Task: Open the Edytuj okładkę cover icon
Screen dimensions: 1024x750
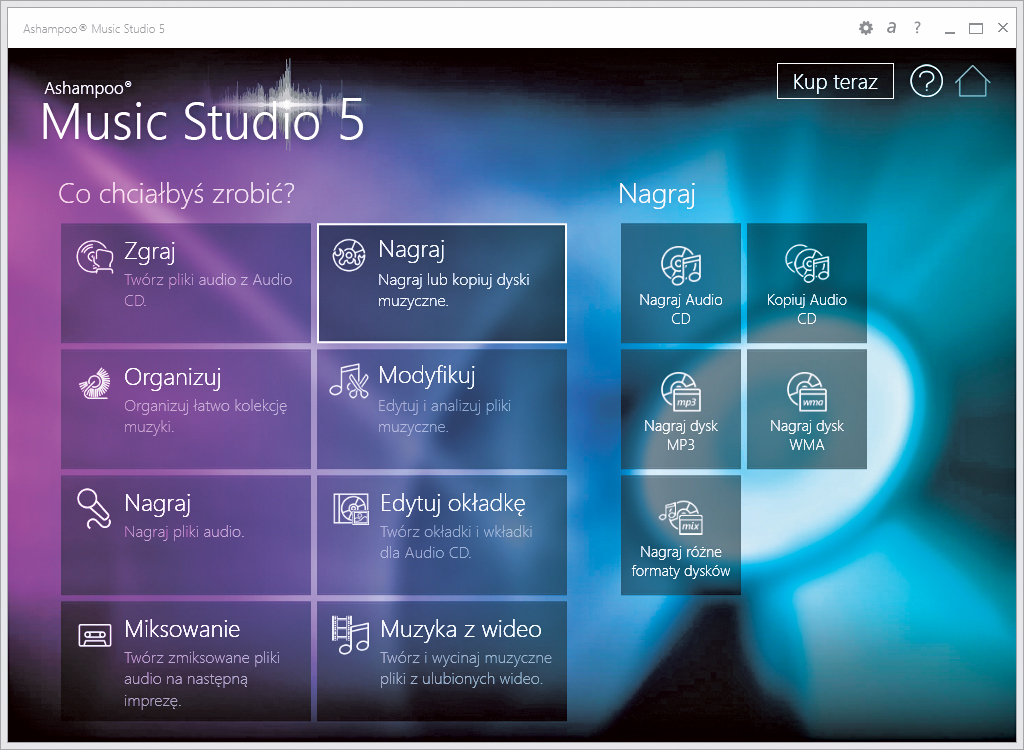Action: 350,509
